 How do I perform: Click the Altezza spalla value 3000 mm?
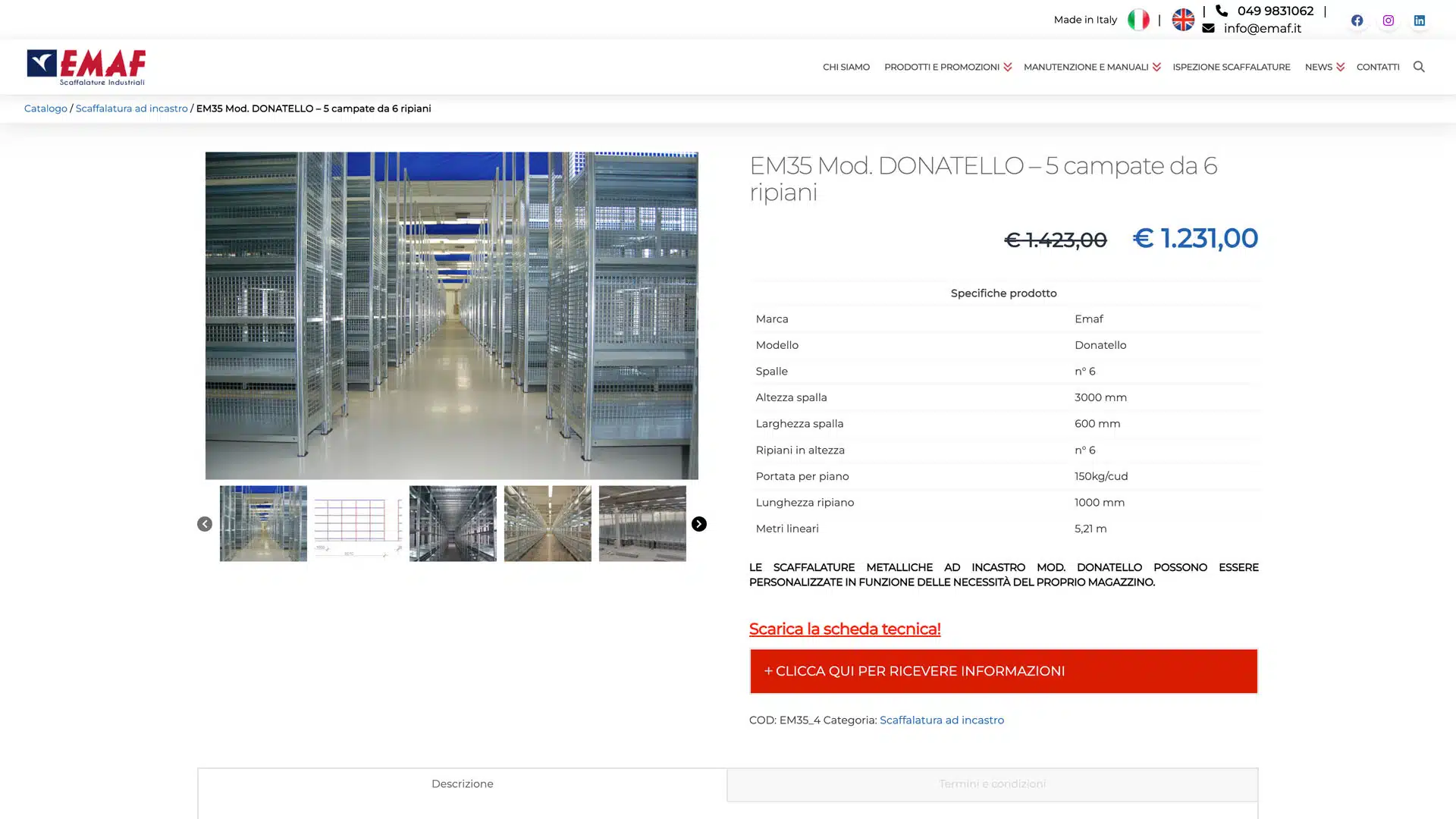1100,397
